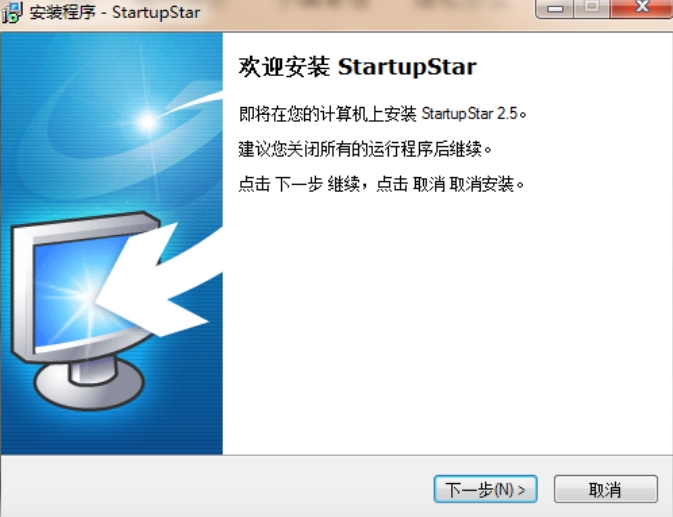The height and width of the screenshot is (517, 673).
Task: Click the 欢迎安装 StartupStar heading
Action: (x=358, y=67)
